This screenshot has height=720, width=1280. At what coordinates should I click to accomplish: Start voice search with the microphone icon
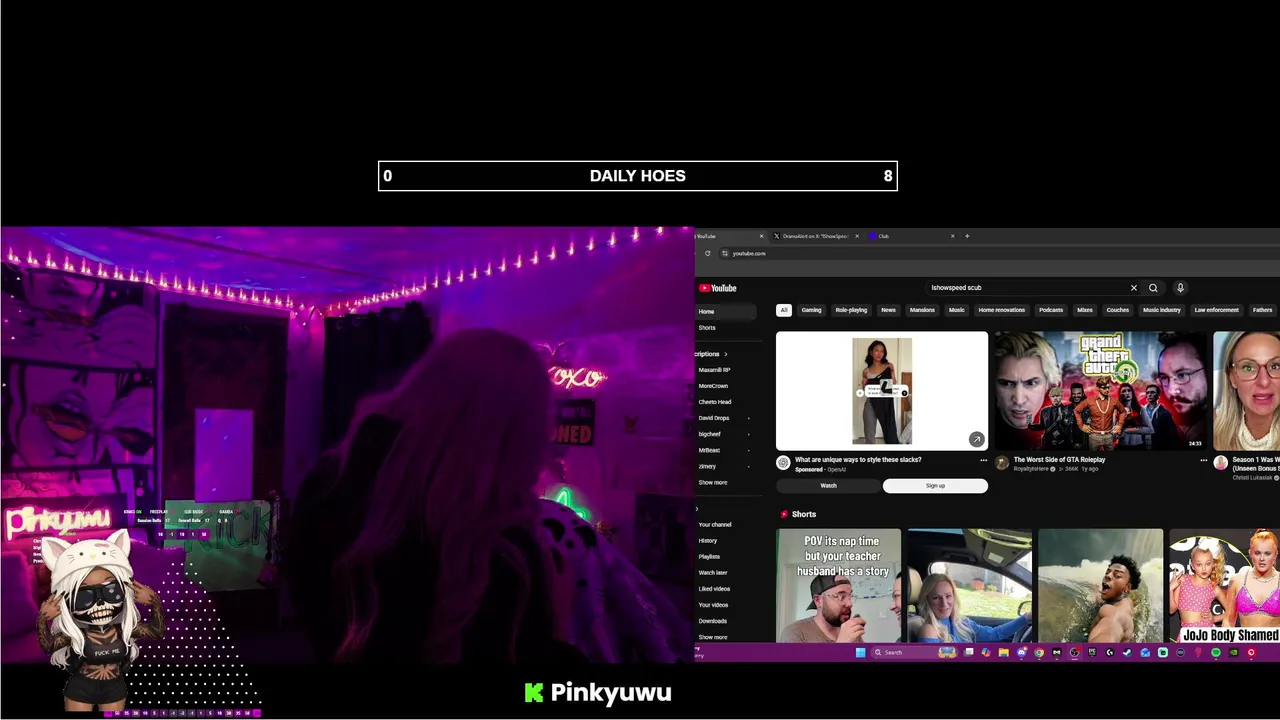tap(1180, 288)
